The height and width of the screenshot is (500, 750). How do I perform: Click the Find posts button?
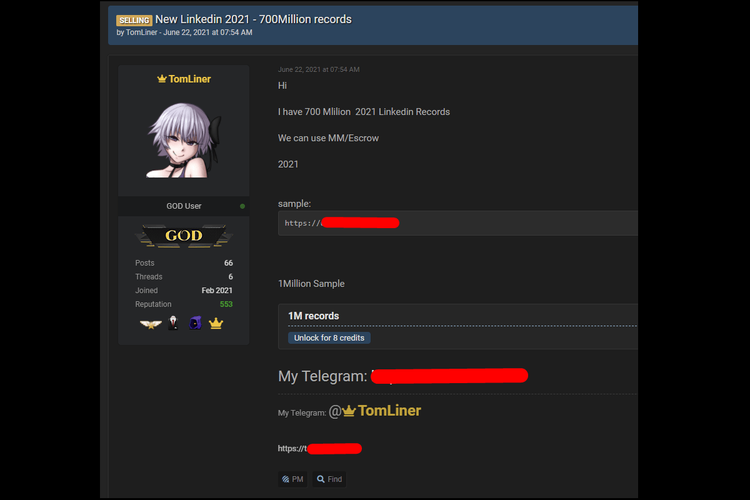330,479
